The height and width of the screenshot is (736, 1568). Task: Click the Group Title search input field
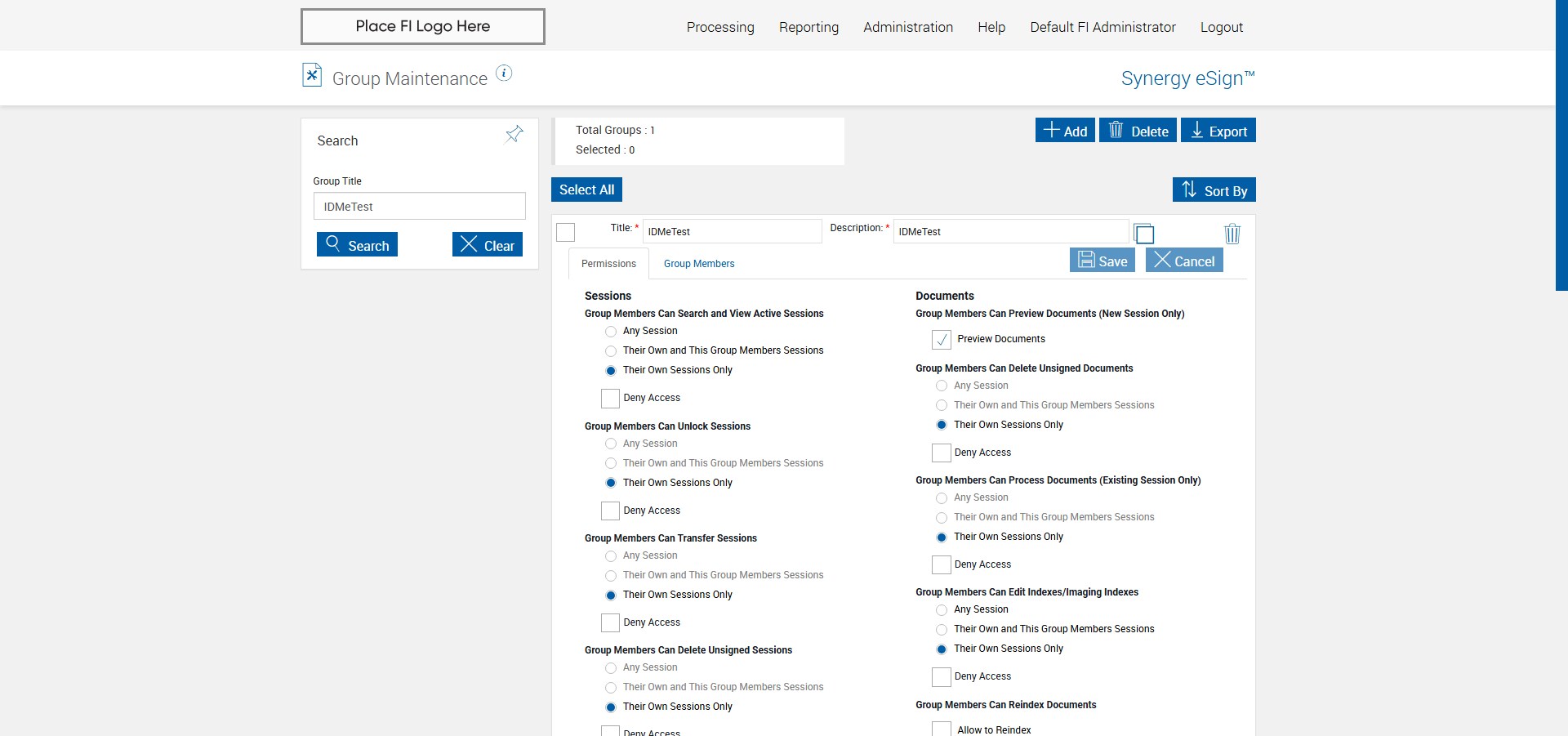tap(419, 207)
